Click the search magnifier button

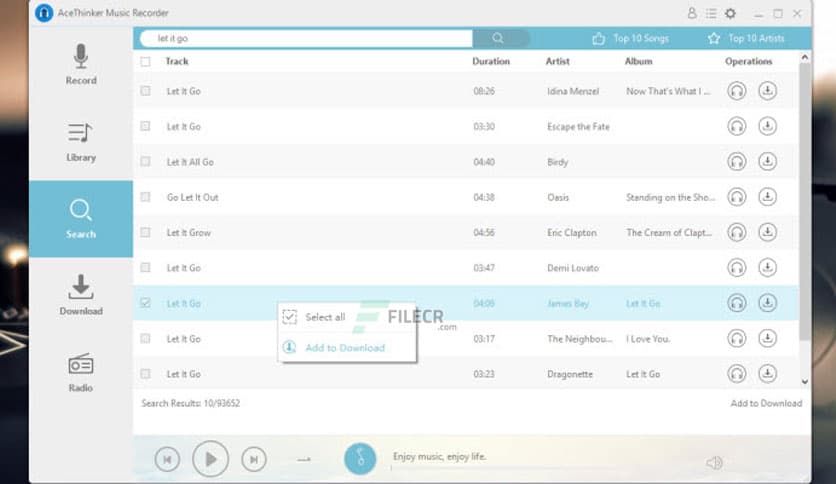coord(498,38)
